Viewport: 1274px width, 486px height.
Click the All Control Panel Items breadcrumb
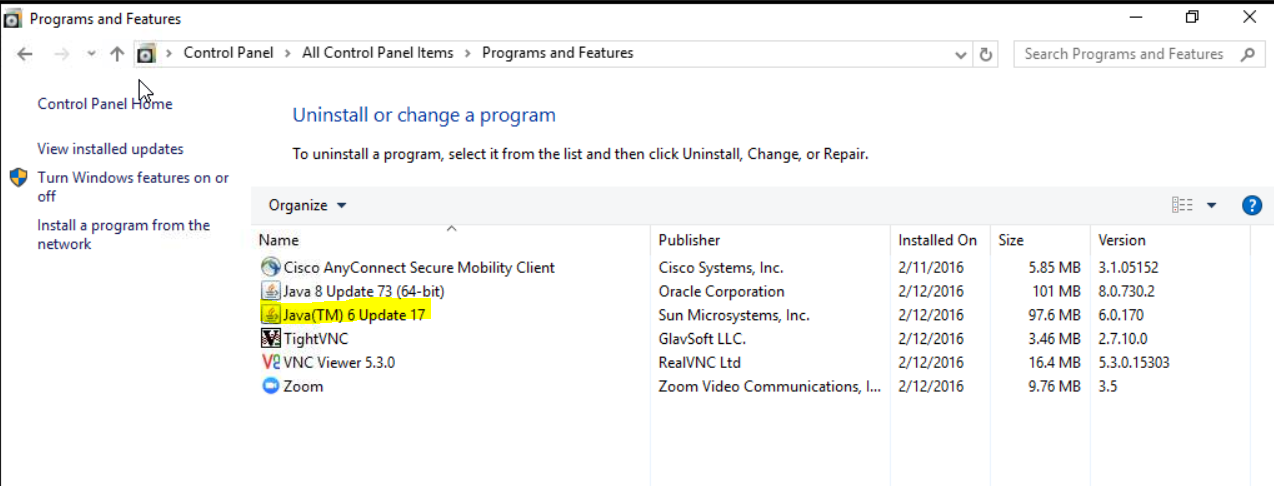click(378, 53)
